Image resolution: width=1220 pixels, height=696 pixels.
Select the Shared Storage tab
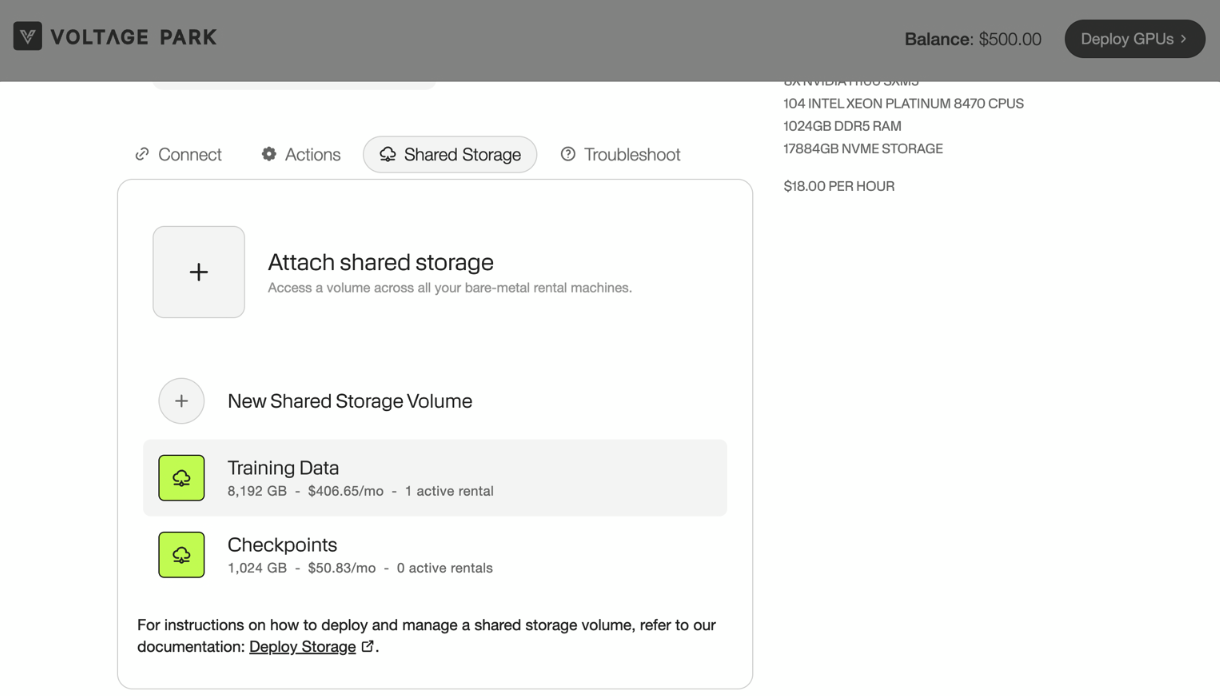tap(462, 155)
